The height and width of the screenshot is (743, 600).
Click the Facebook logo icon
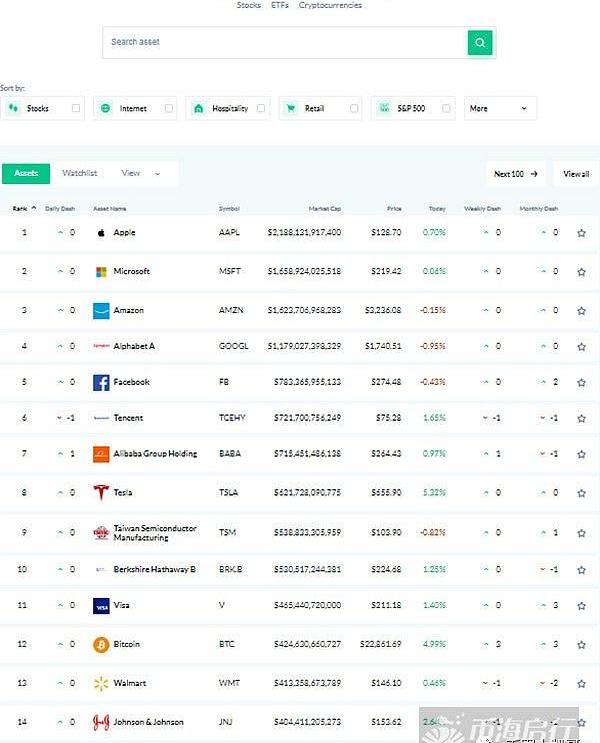(101, 382)
